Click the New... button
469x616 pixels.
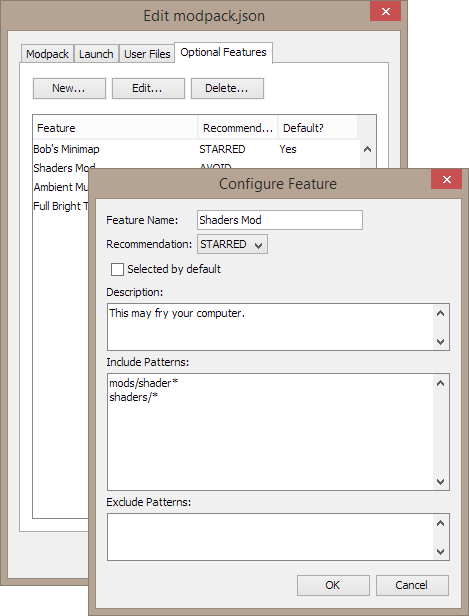69,88
